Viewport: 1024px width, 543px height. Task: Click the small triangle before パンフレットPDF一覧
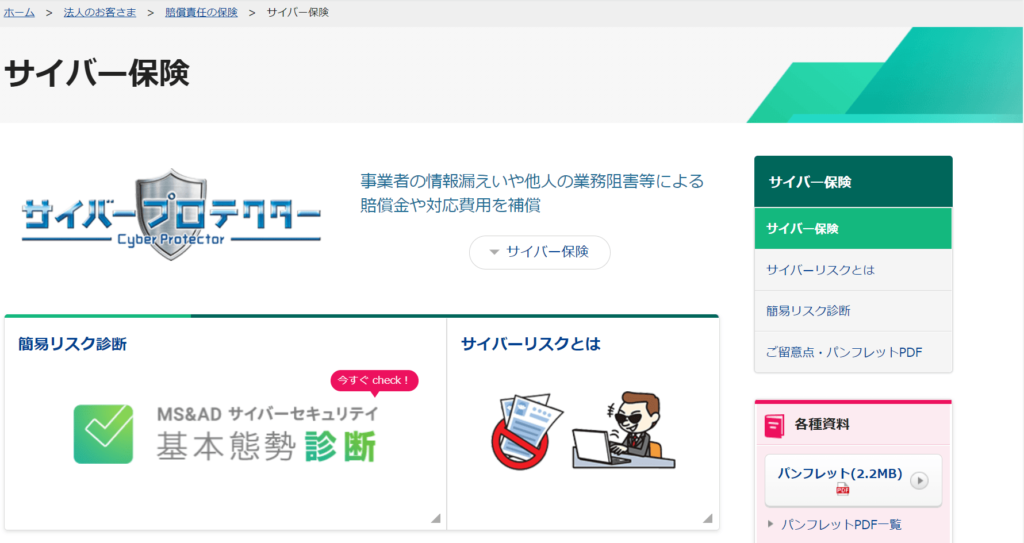click(771, 524)
